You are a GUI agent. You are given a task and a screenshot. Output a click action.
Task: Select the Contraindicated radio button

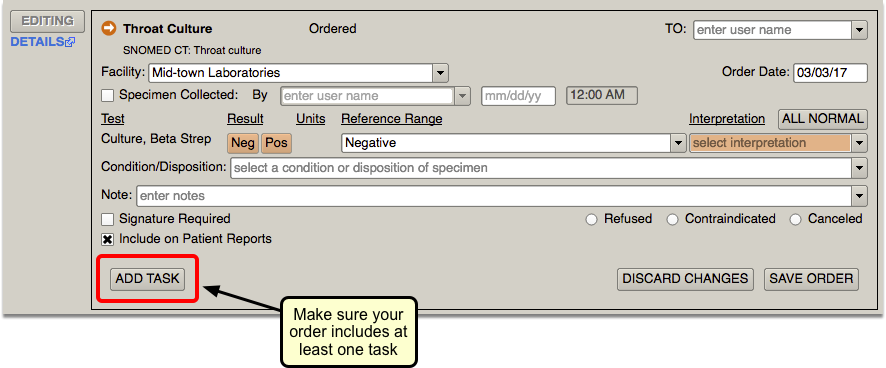pyautogui.click(x=672, y=219)
